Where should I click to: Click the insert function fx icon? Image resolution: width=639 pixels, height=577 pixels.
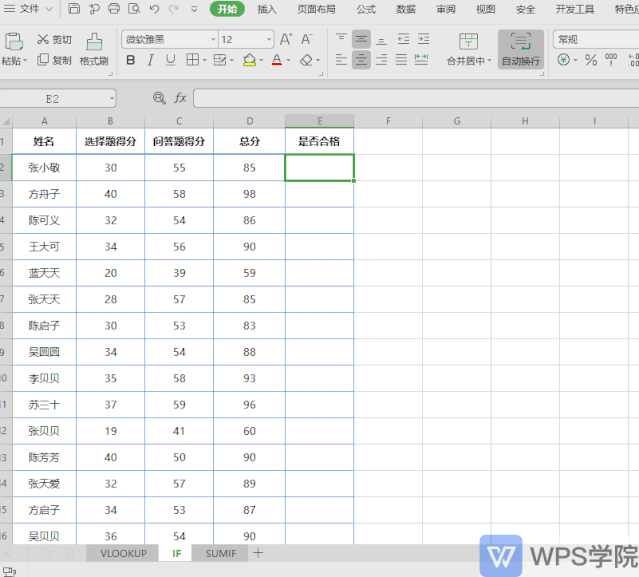(180, 98)
